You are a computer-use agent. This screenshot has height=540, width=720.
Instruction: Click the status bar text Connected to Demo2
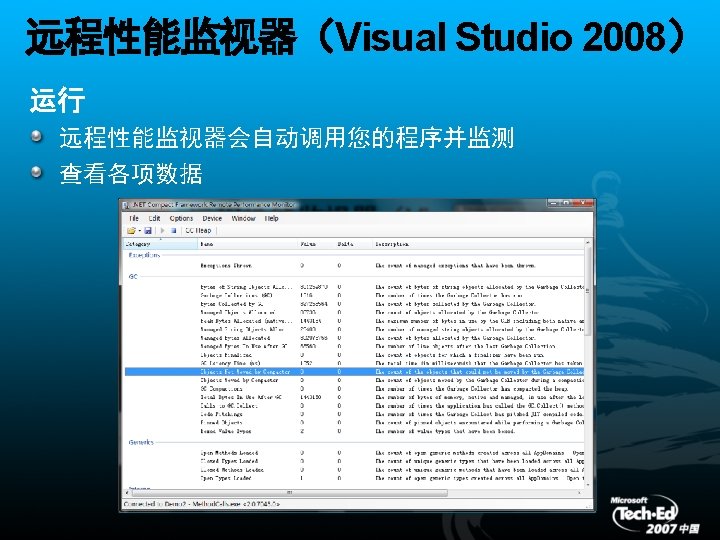(201, 504)
